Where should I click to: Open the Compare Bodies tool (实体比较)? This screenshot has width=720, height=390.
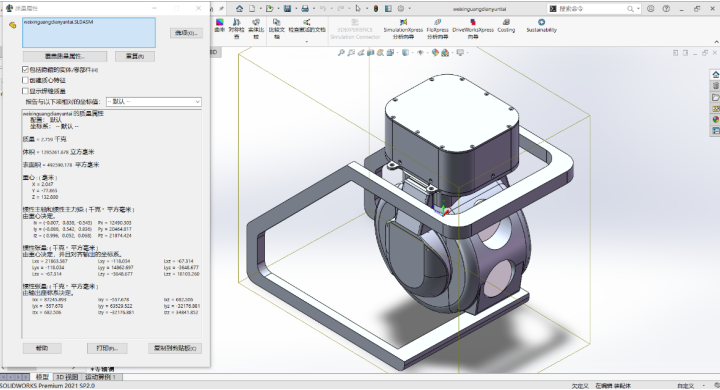pos(256,28)
